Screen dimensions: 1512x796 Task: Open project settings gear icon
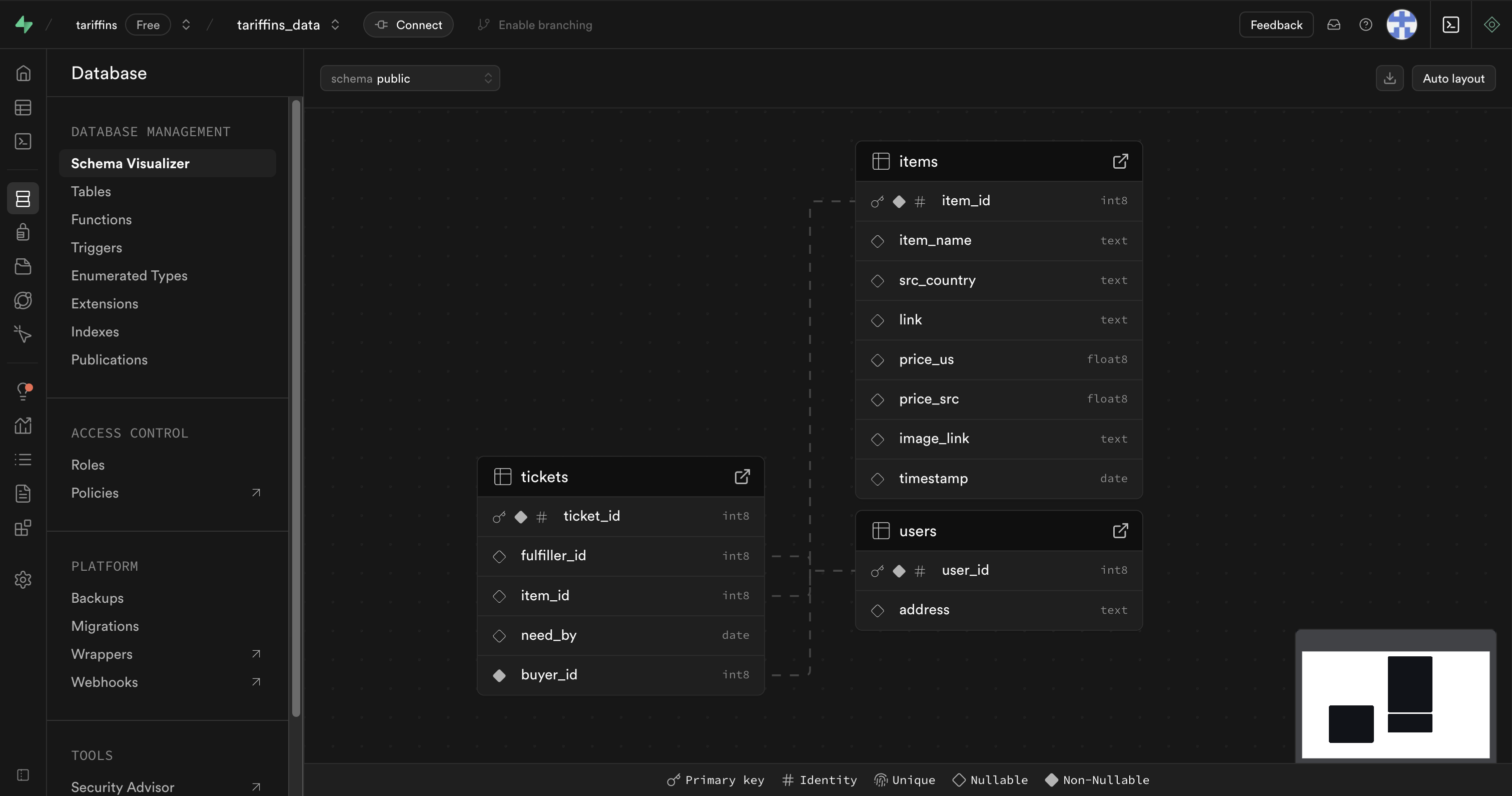tap(23, 580)
